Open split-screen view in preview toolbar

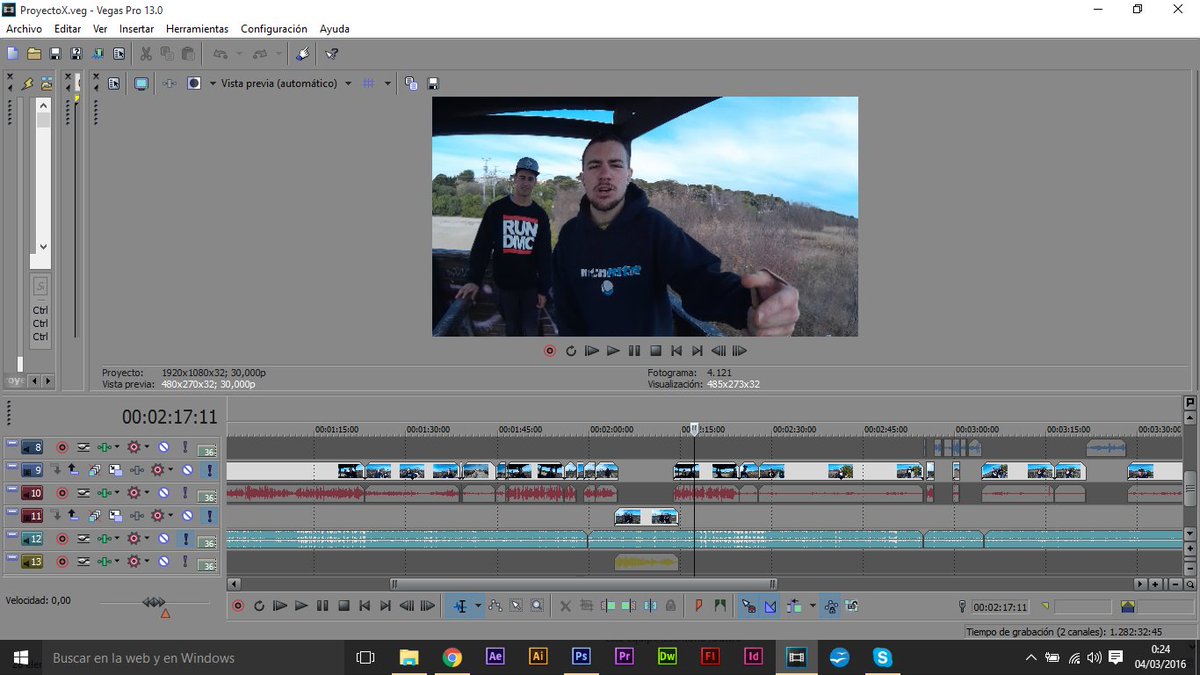click(x=194, y=84)
